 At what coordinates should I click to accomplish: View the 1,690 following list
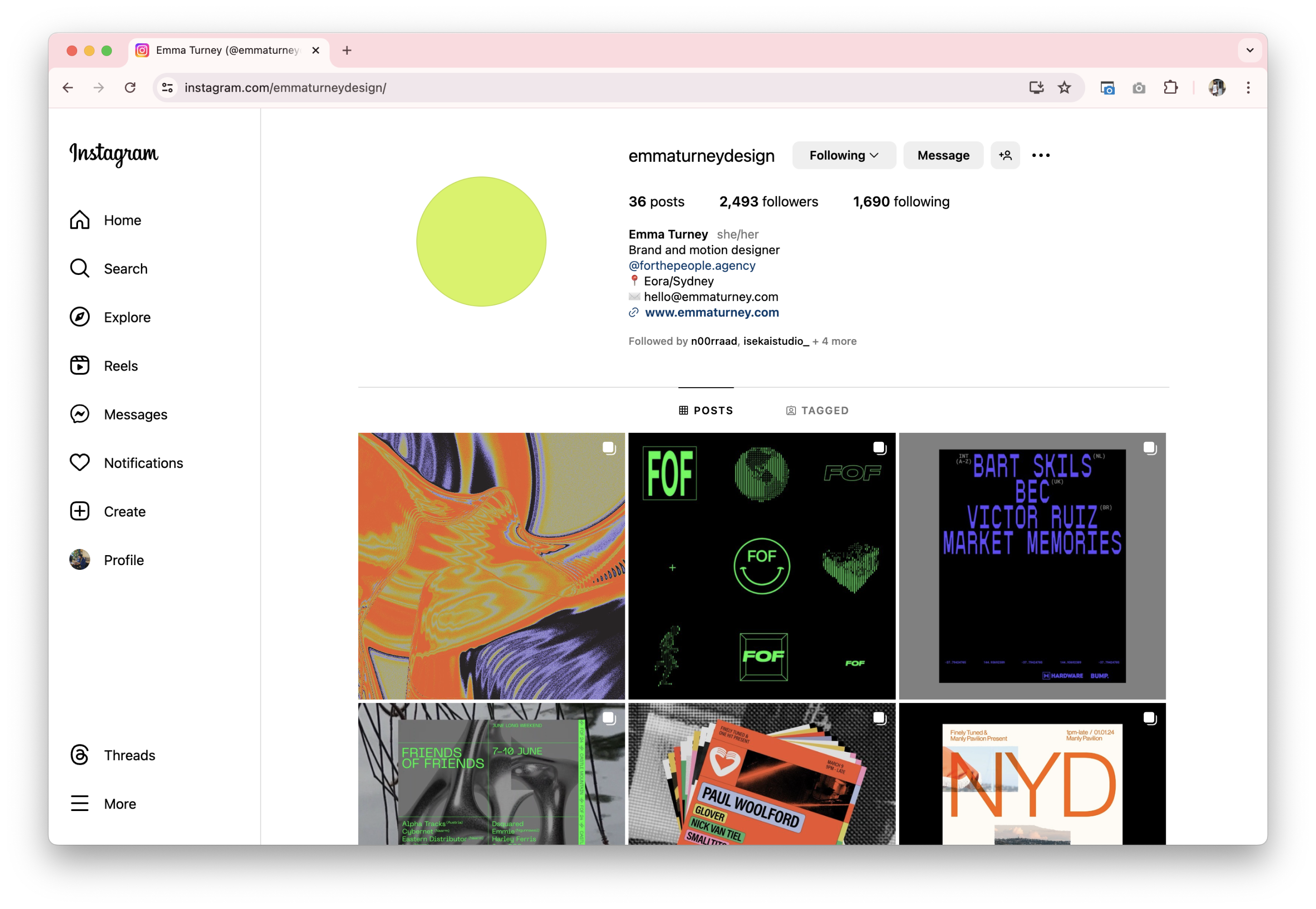[901, 202]
